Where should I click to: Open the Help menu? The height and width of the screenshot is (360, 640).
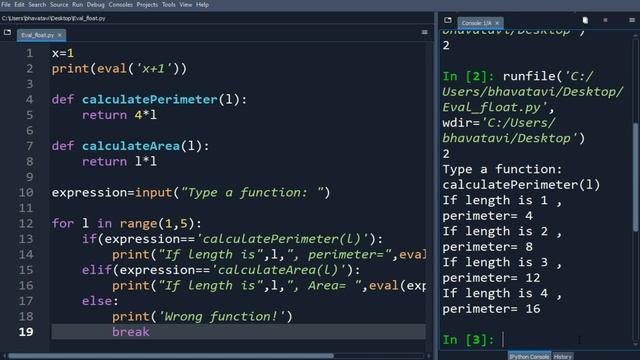(202, 4)
